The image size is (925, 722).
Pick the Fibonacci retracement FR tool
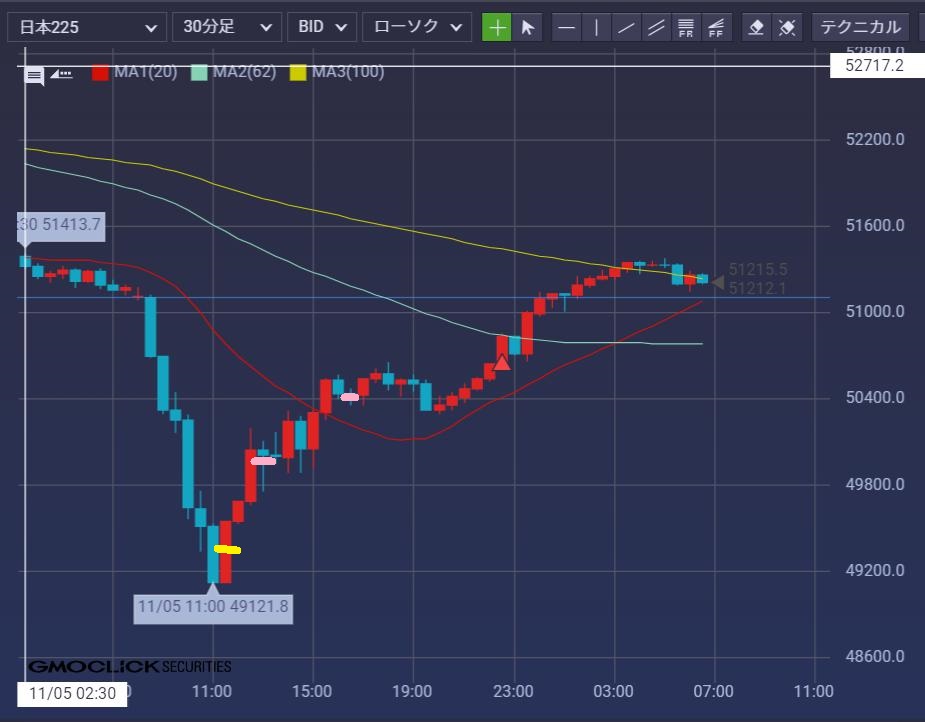[x=686, y=27]
